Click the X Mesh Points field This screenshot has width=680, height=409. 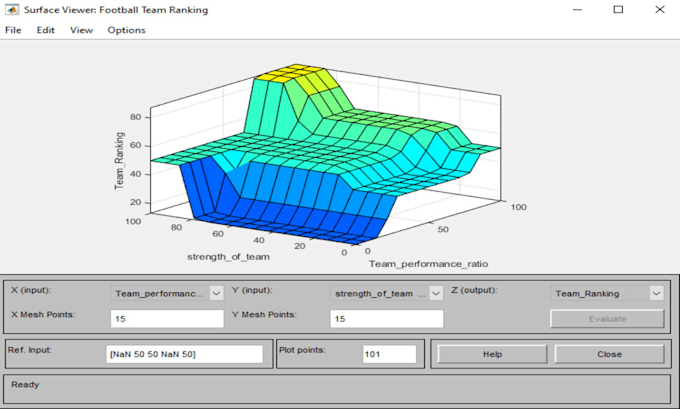(167, 319)
